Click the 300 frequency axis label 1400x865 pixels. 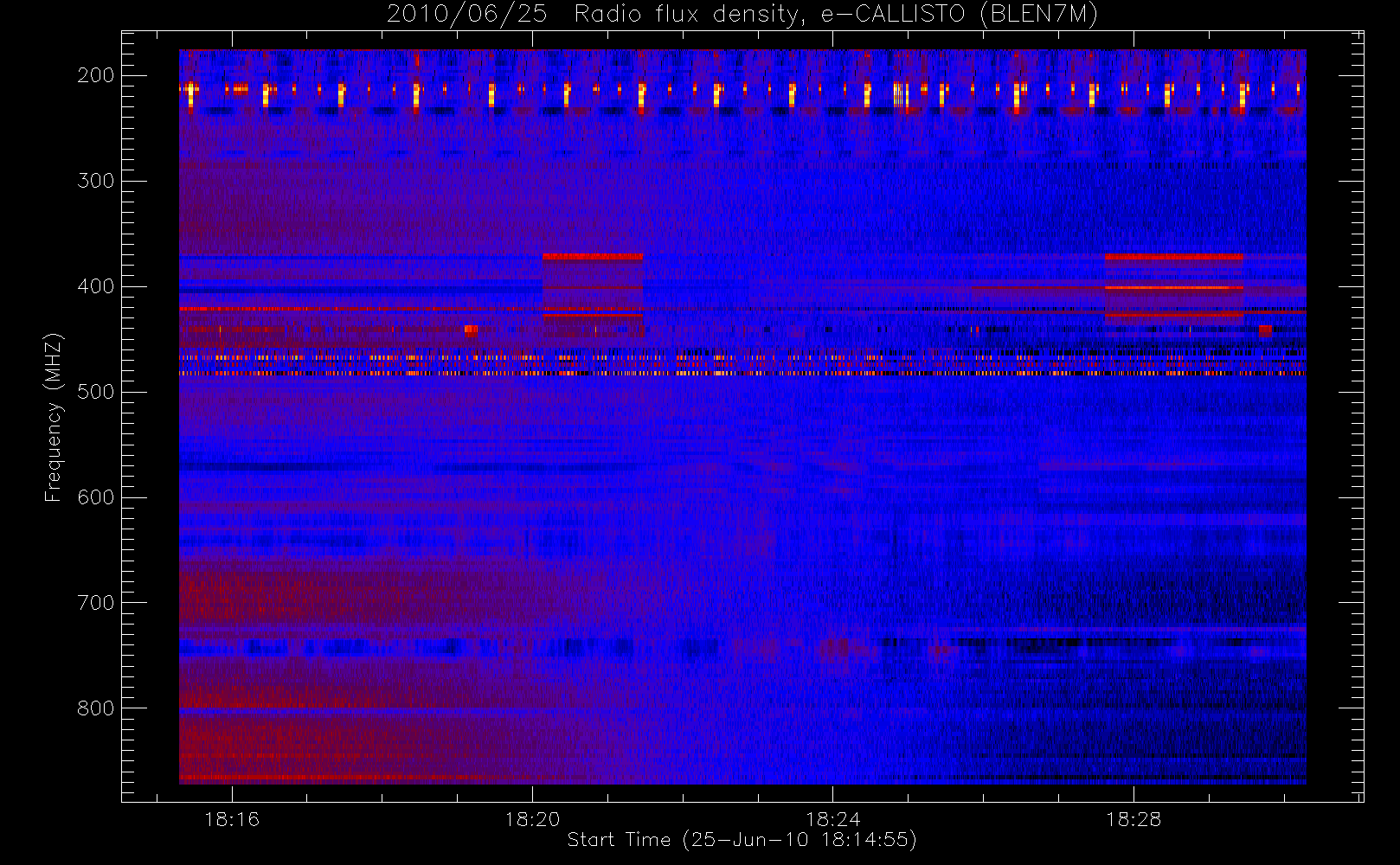96,181
